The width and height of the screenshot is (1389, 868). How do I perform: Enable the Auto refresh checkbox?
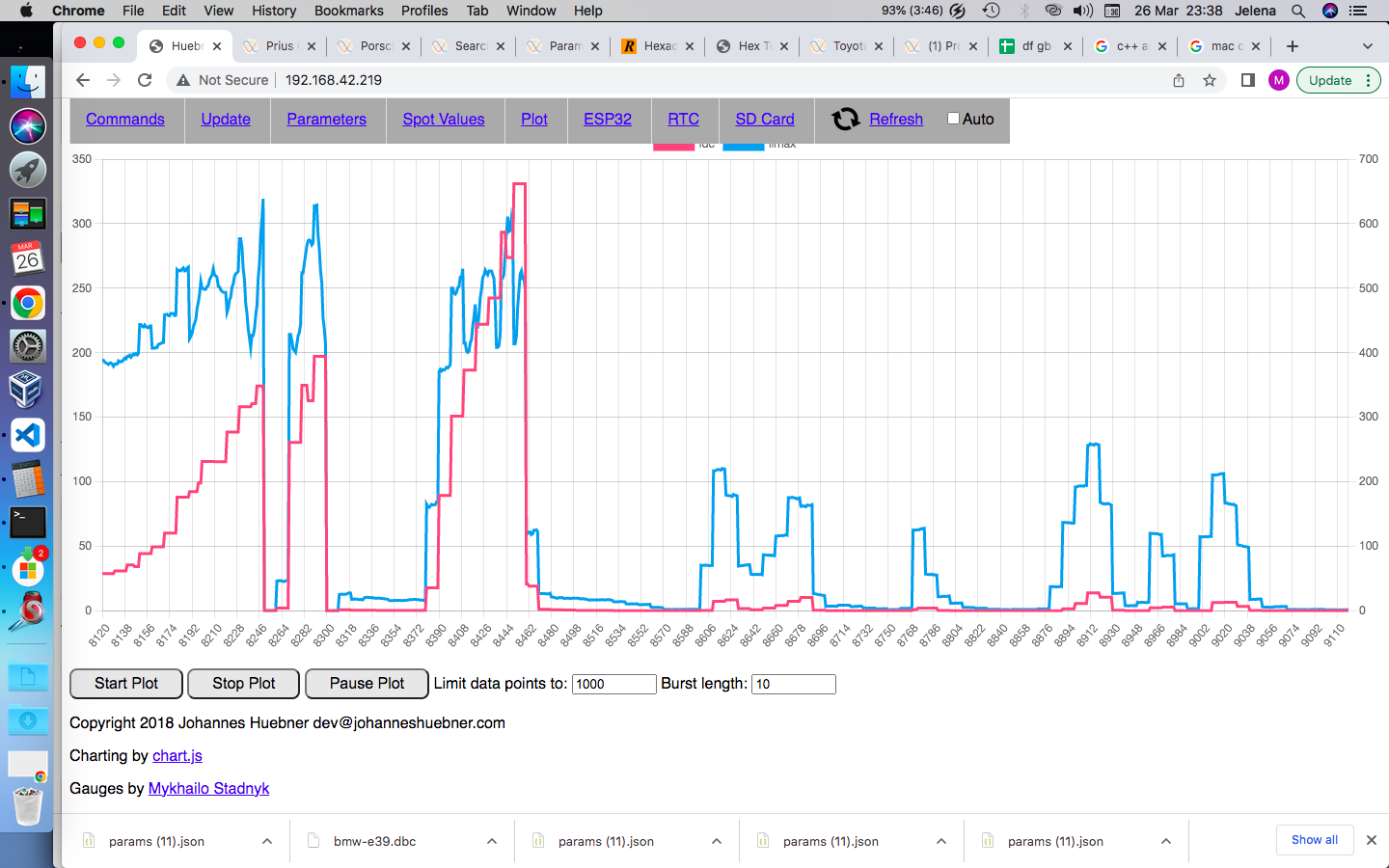(953, 119)
